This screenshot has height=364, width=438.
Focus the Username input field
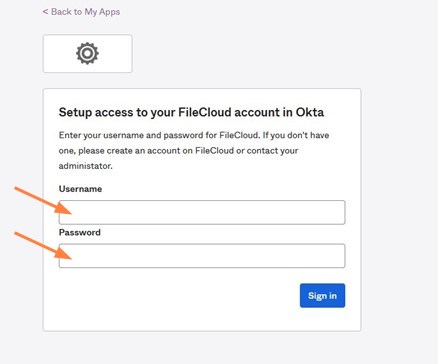[x=202, y=212]
